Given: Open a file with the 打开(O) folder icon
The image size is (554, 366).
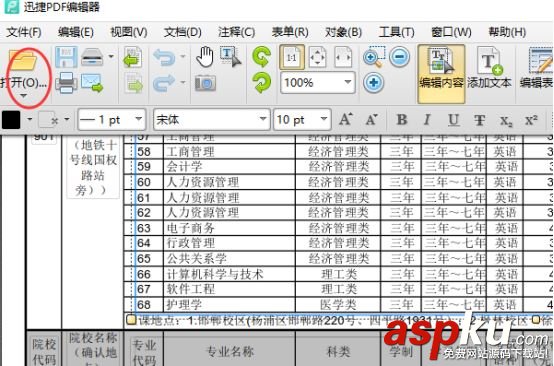Looking at the screenshot, I should click(23, 60).
